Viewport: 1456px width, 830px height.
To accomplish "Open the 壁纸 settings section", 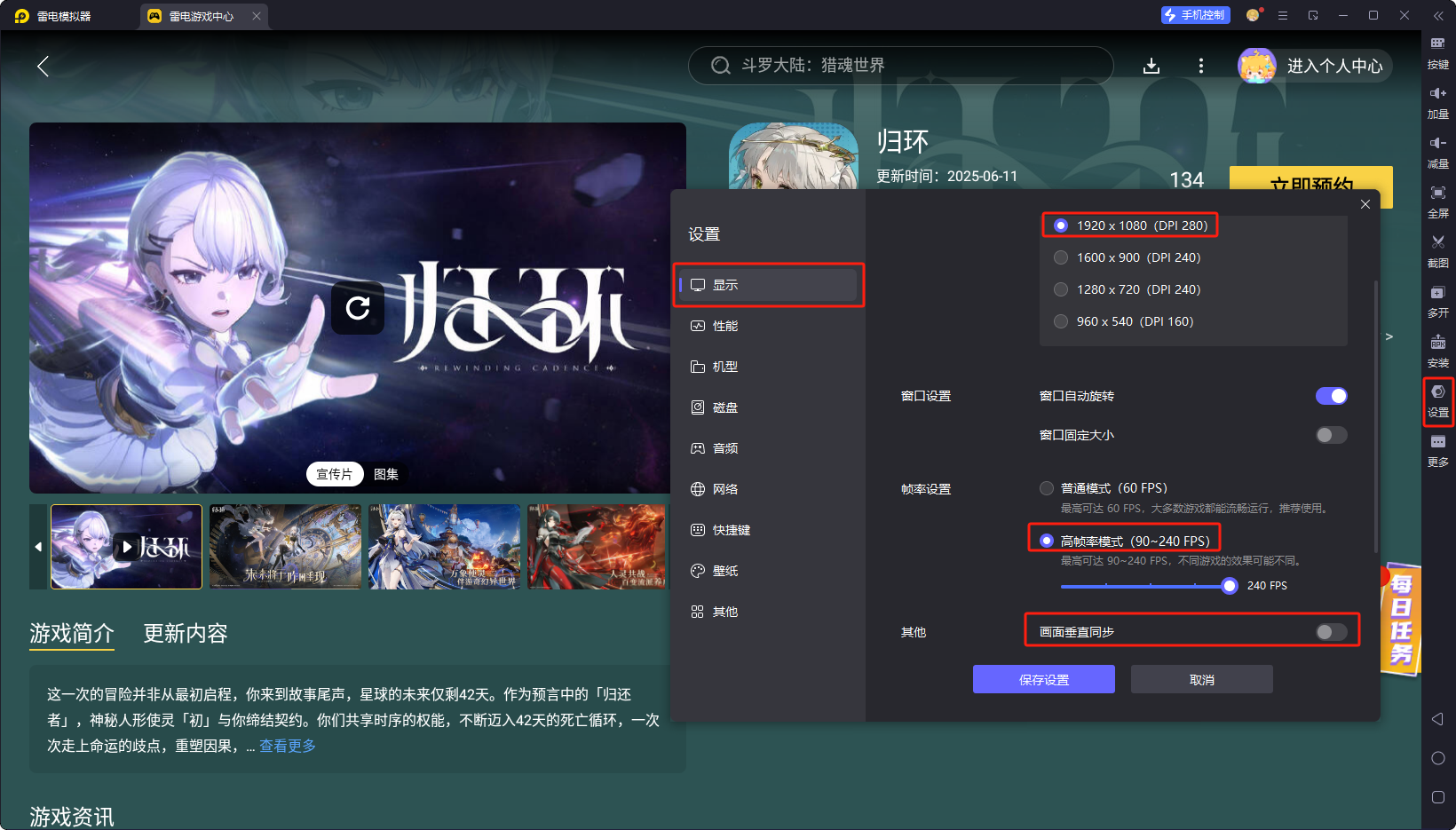I will click(769, 571).
